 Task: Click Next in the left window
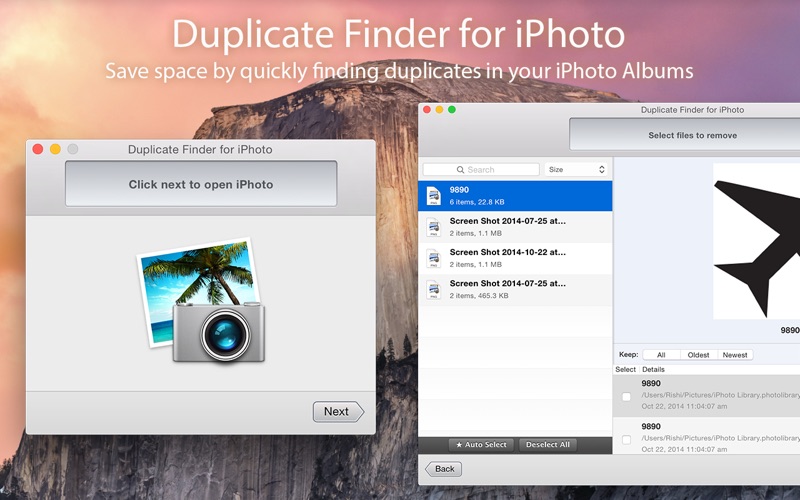(338, 411)
